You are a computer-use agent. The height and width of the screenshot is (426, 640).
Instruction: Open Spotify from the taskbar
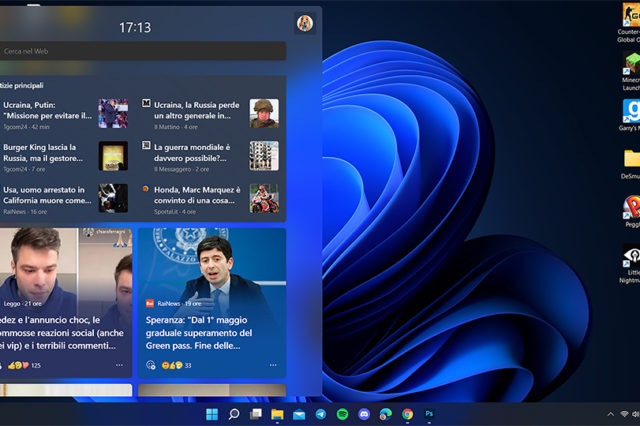(x=342, y=414)
